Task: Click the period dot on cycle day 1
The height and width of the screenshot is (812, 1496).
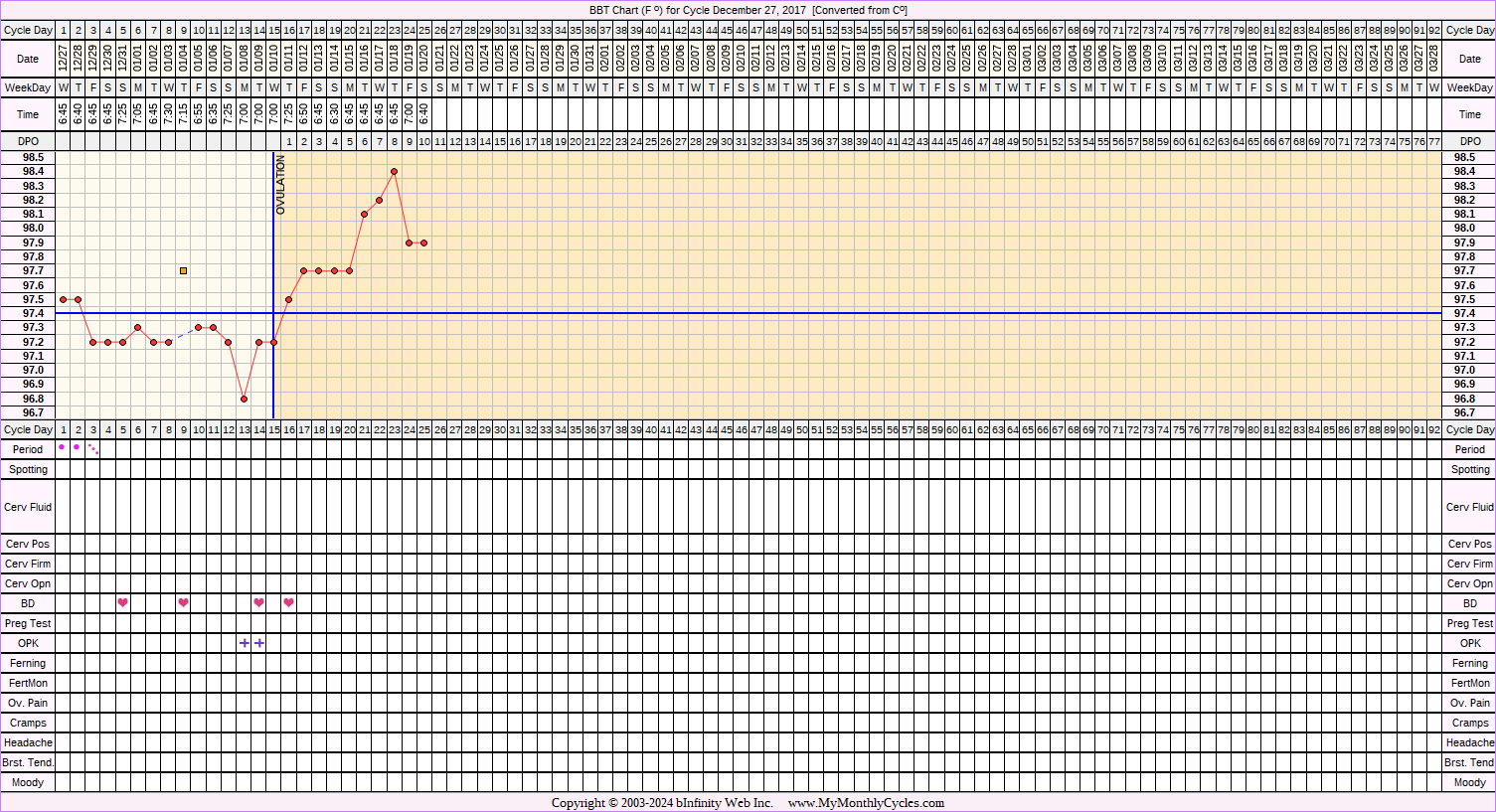Action: 63,447
